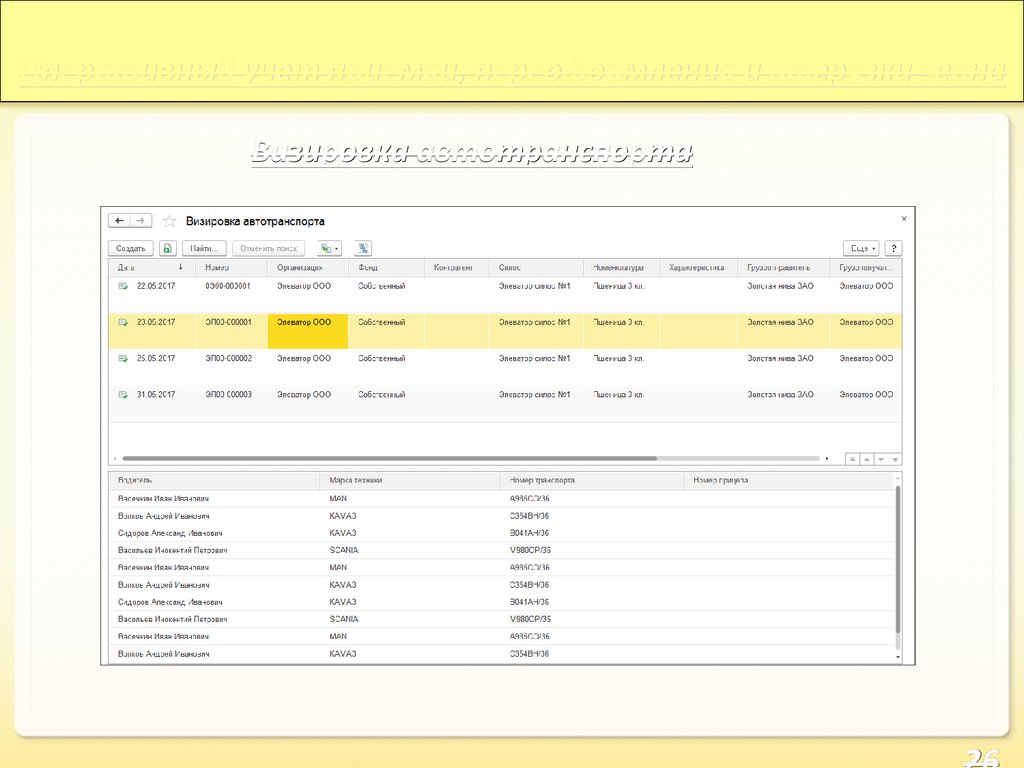Select document row numbered ЭП00-000002

[x=229, y=358]
